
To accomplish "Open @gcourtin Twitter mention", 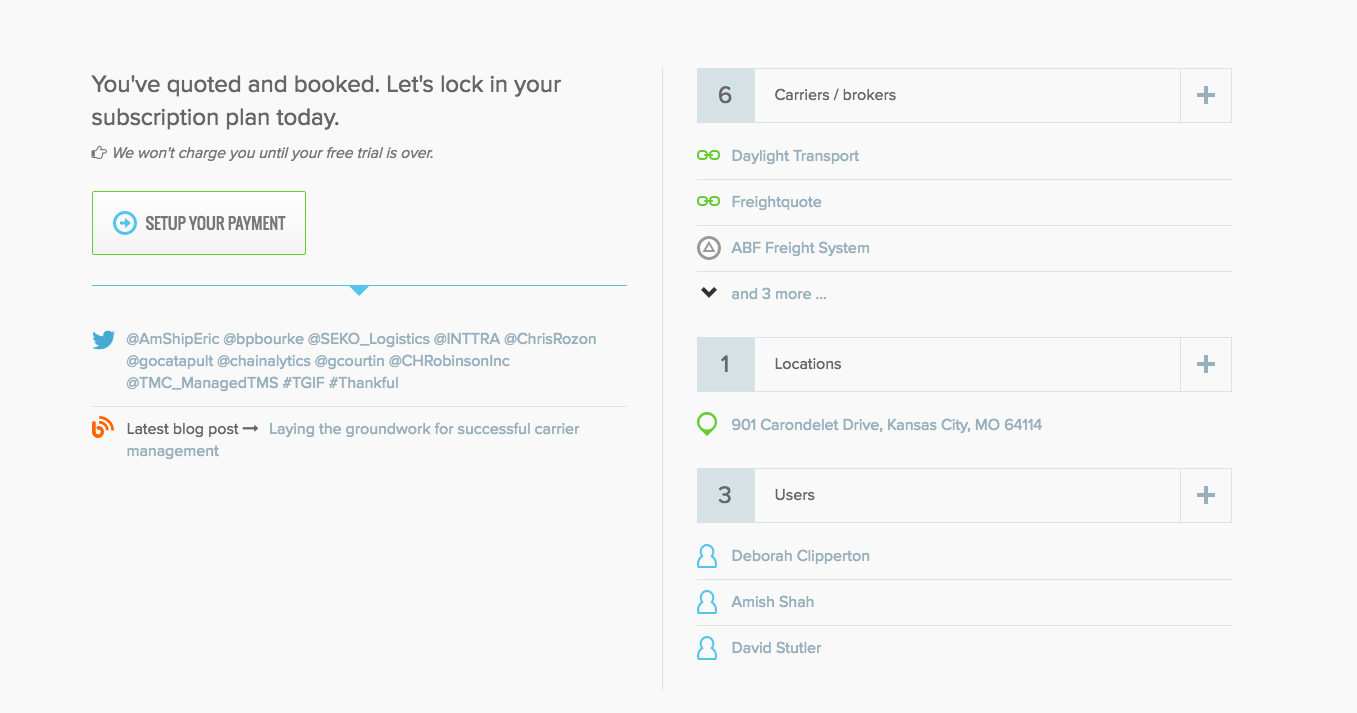I will pyautogui.click(x=350, y=361).
